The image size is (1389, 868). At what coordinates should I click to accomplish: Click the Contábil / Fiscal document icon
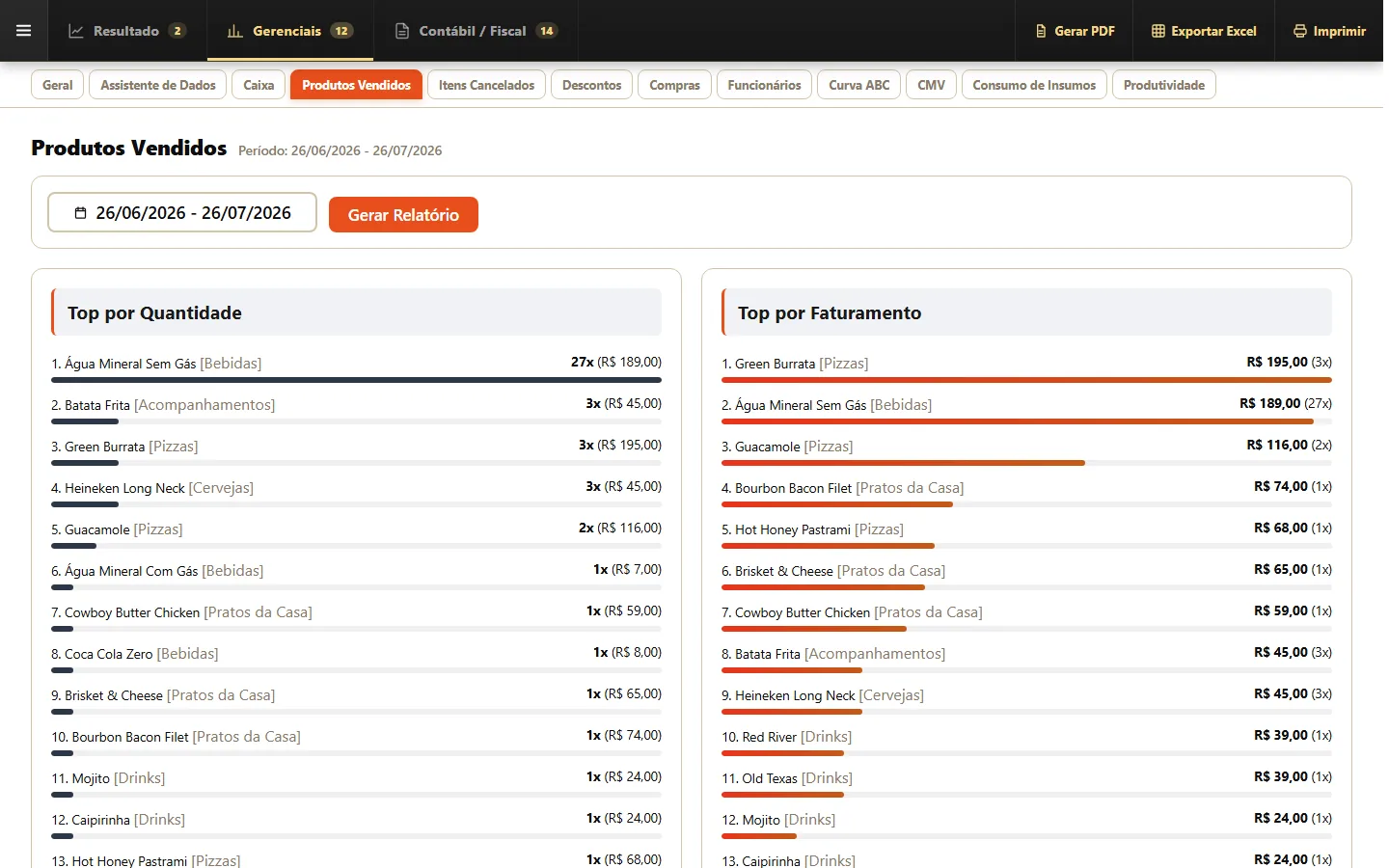click(402, 31)
